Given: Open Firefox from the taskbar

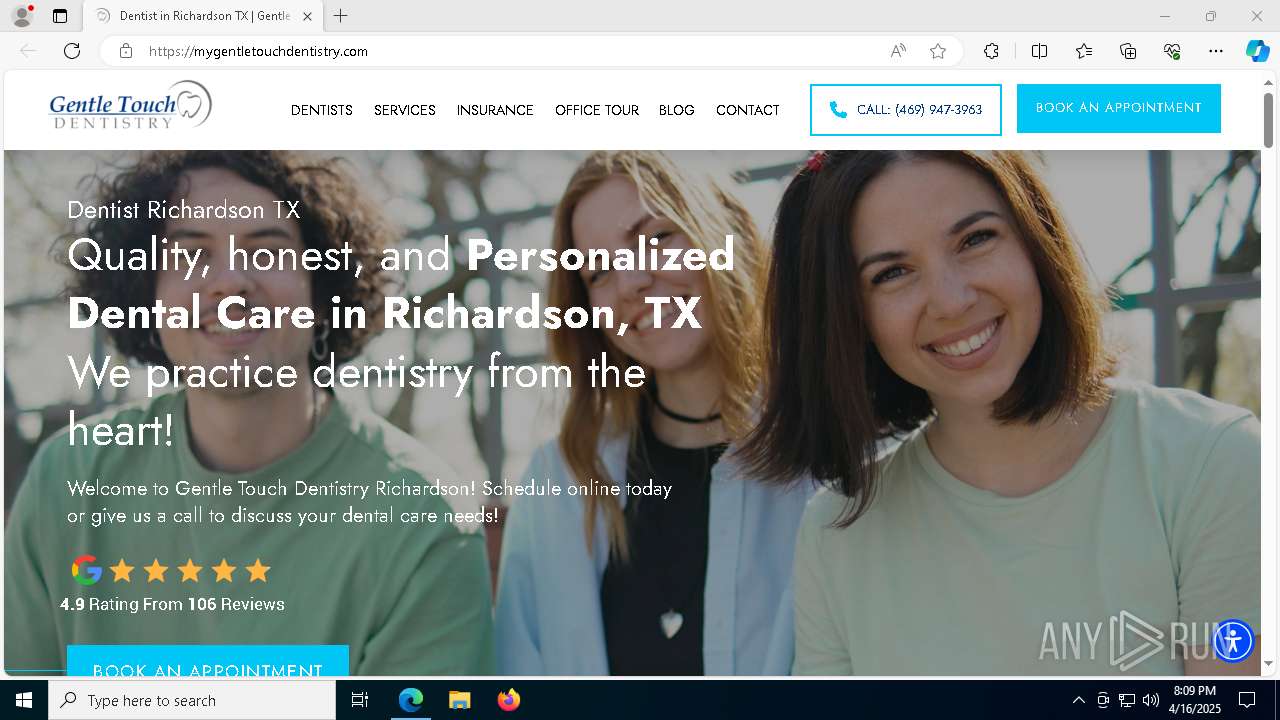Looking at the screenshot, I should click(x=509, y=700).
